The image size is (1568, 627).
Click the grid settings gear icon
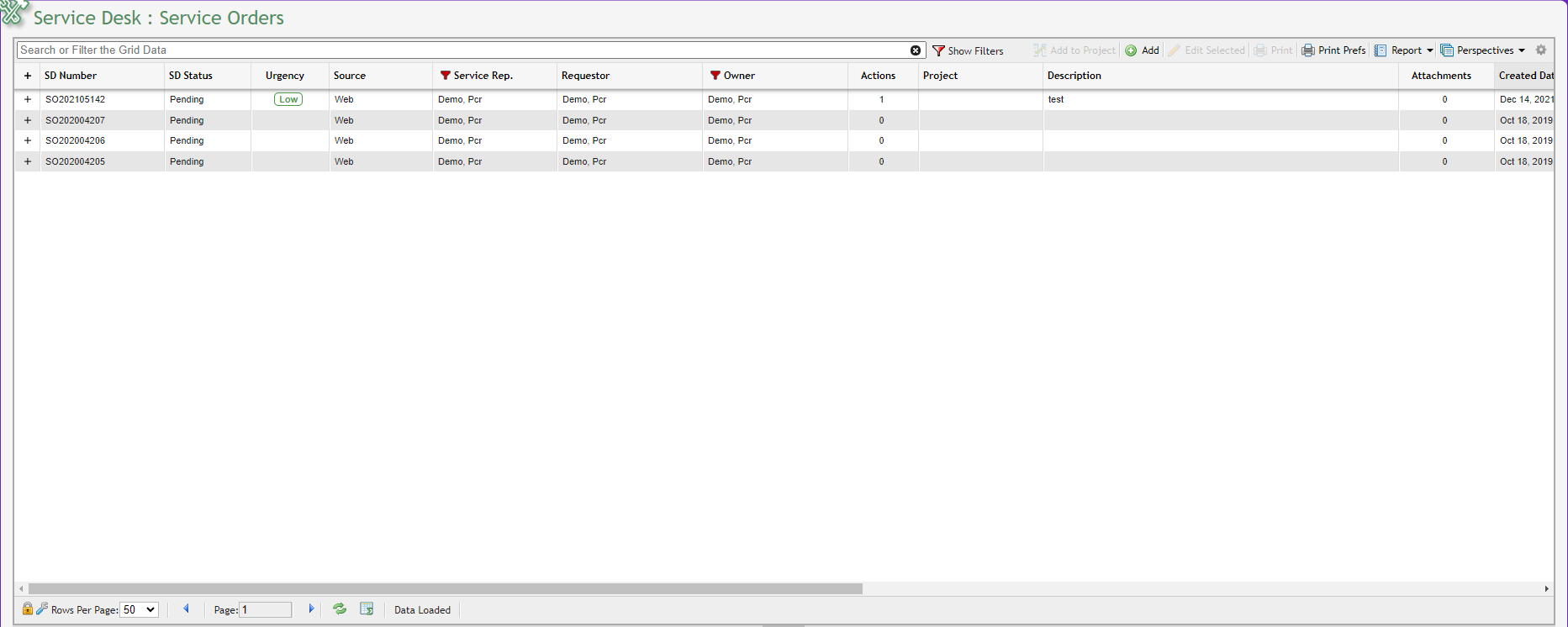coord(1540,50)
